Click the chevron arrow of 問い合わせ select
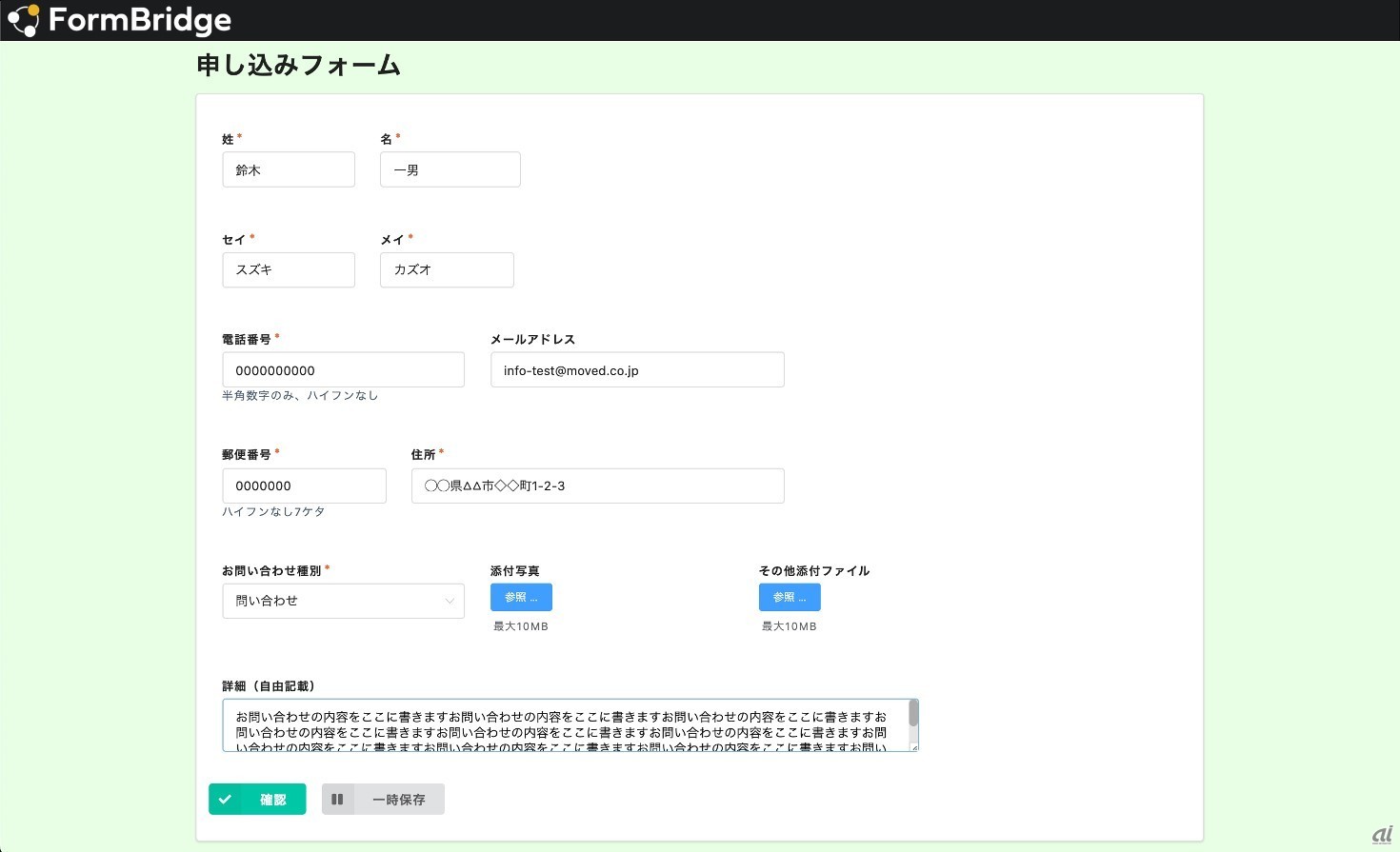Image resolution: width=1400 pixels, height=852 pixels. tap(450, 601)
